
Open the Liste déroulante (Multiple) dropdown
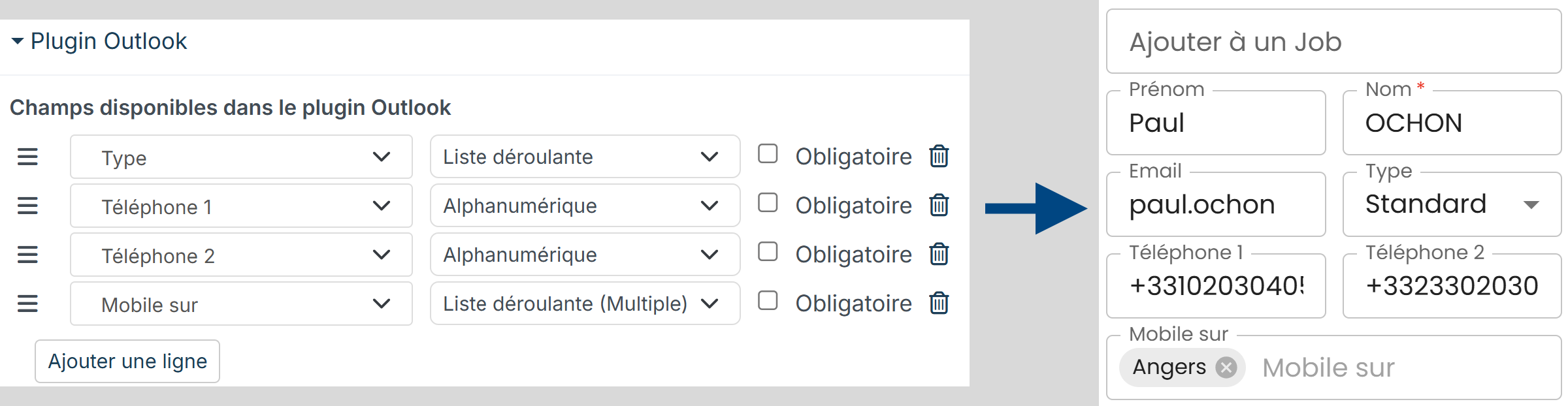585,304
